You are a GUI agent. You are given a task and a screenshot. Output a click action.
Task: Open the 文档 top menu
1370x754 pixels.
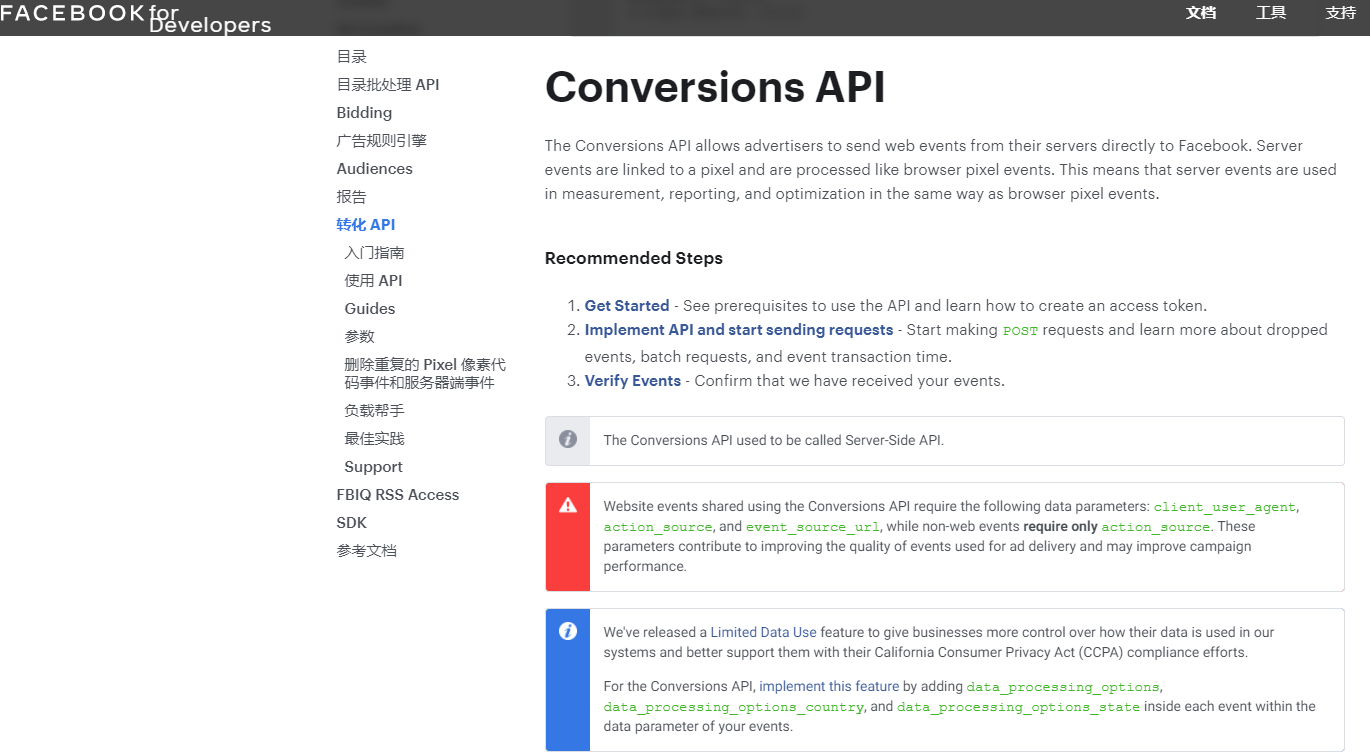(1201, 13)
